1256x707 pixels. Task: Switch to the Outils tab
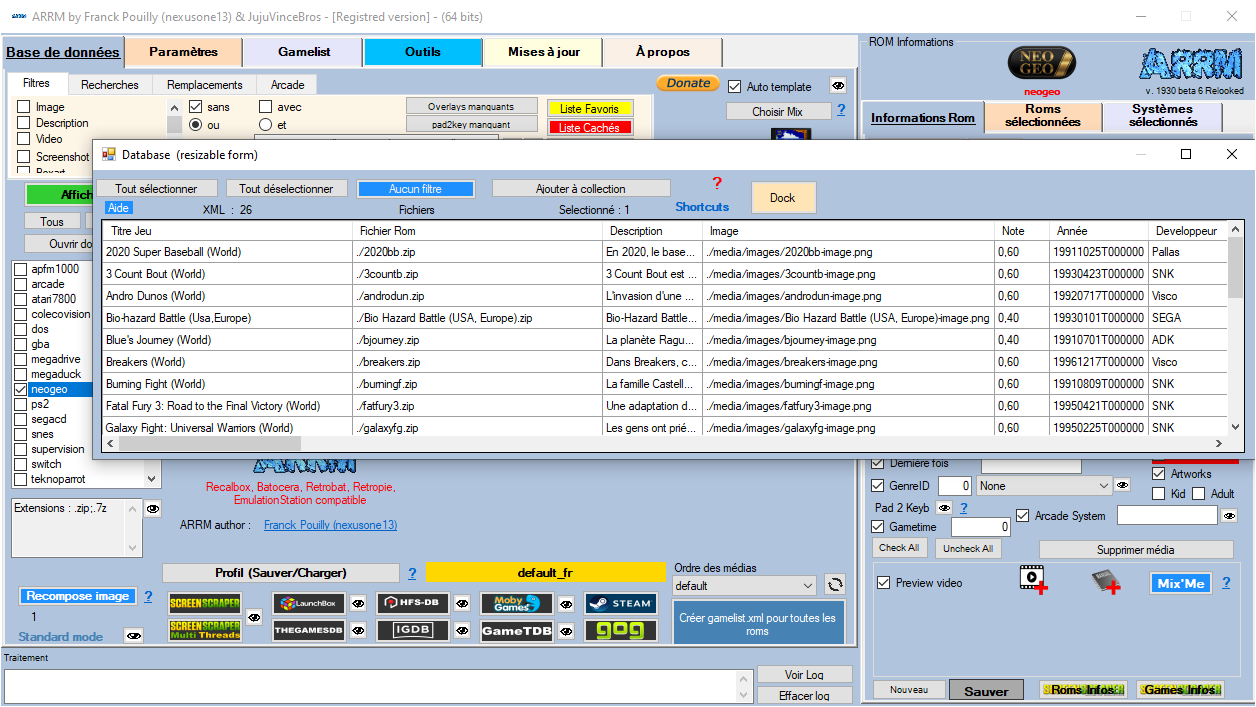coord(422,52)
